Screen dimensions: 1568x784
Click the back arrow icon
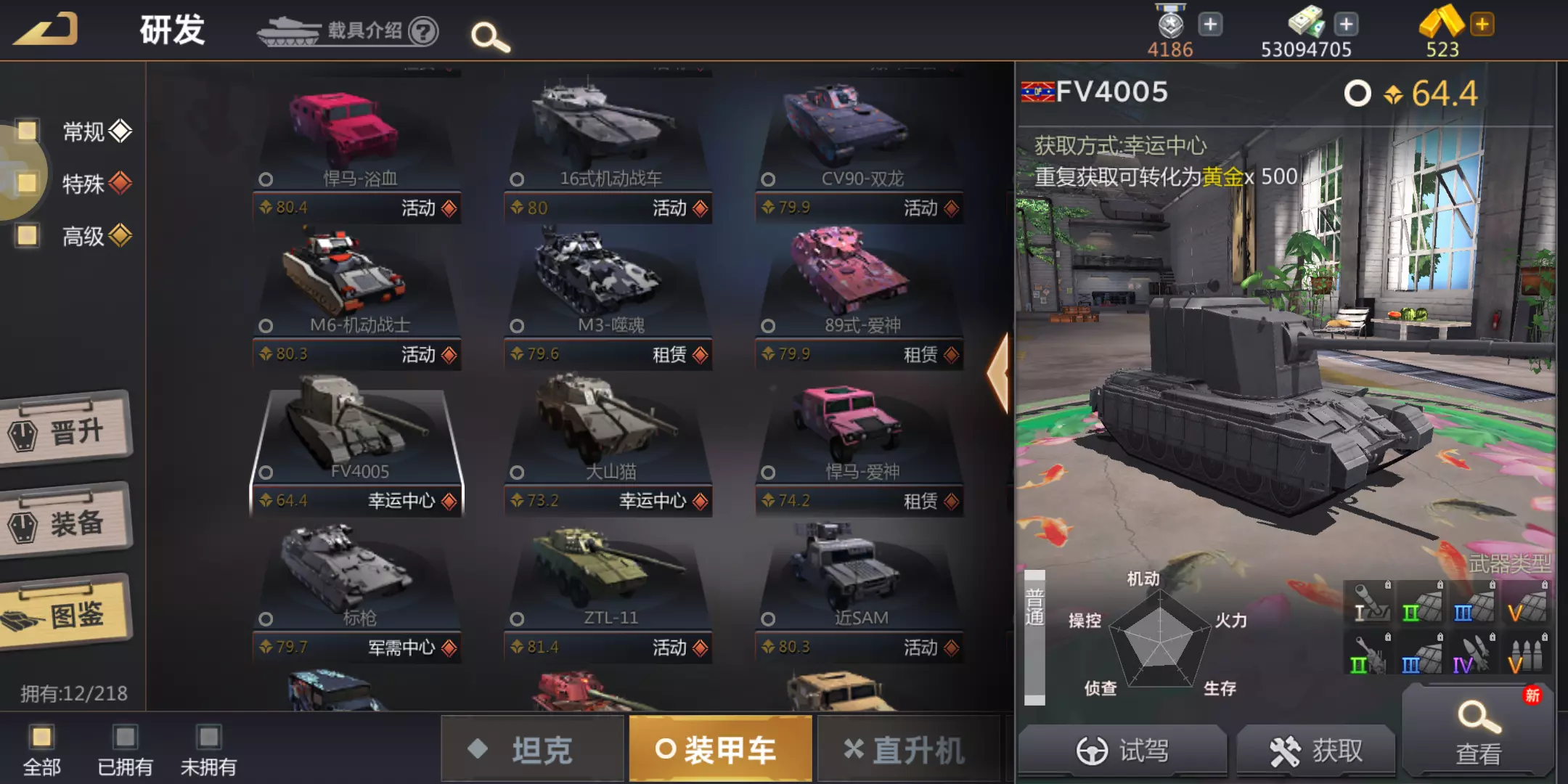point(46,30)
